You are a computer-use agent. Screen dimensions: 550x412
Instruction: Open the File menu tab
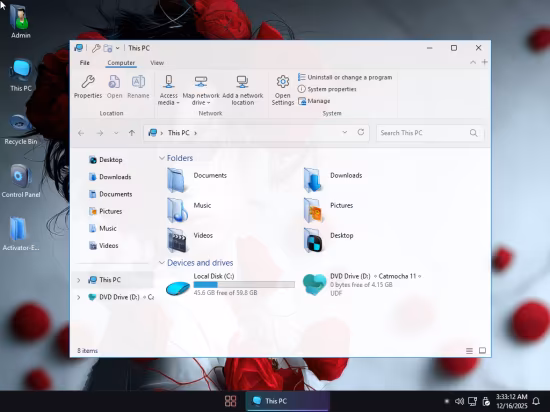coord(85,63)
